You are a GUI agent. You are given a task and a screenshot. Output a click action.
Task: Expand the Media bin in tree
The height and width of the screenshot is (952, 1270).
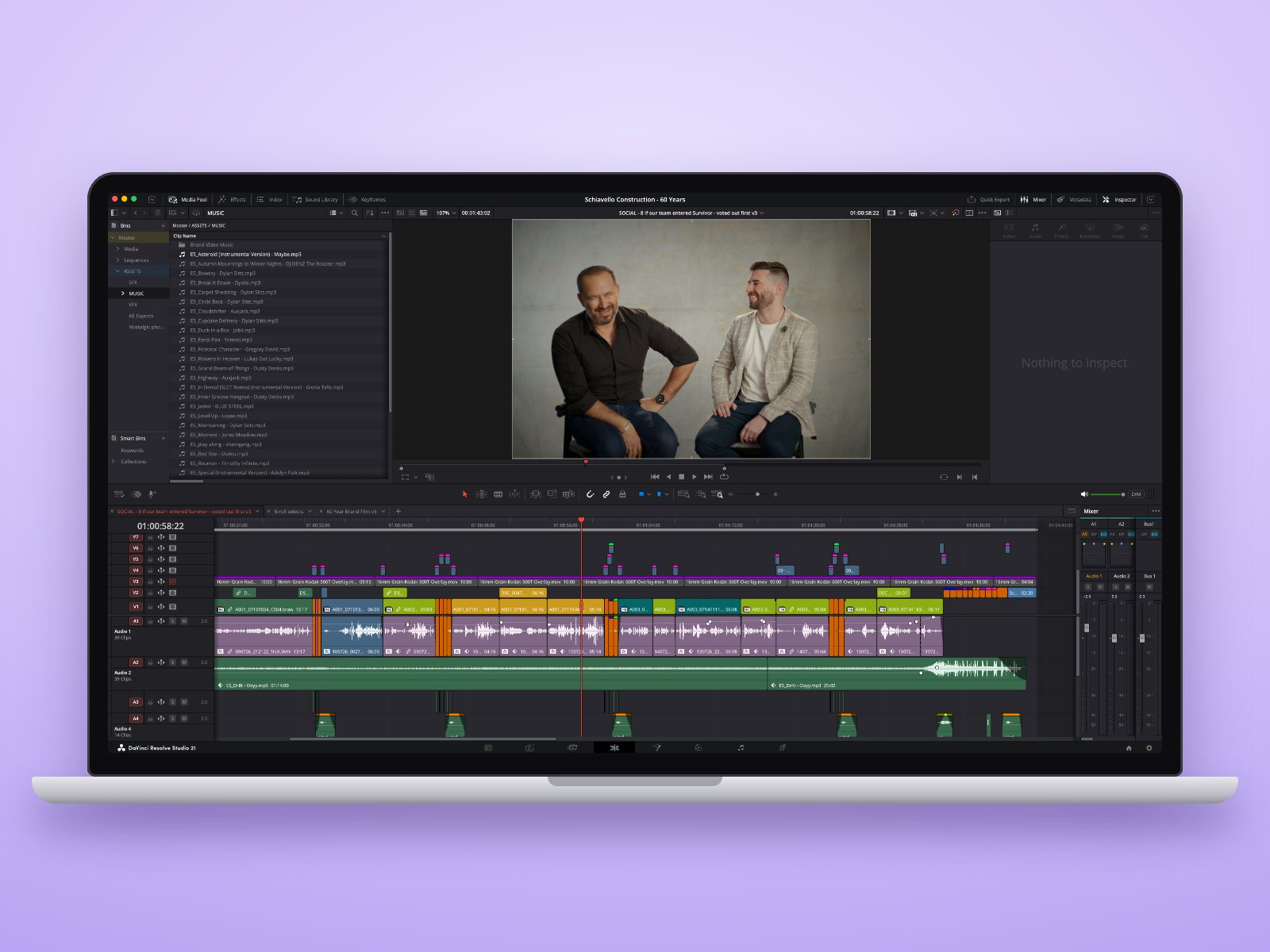pos(118,248)
